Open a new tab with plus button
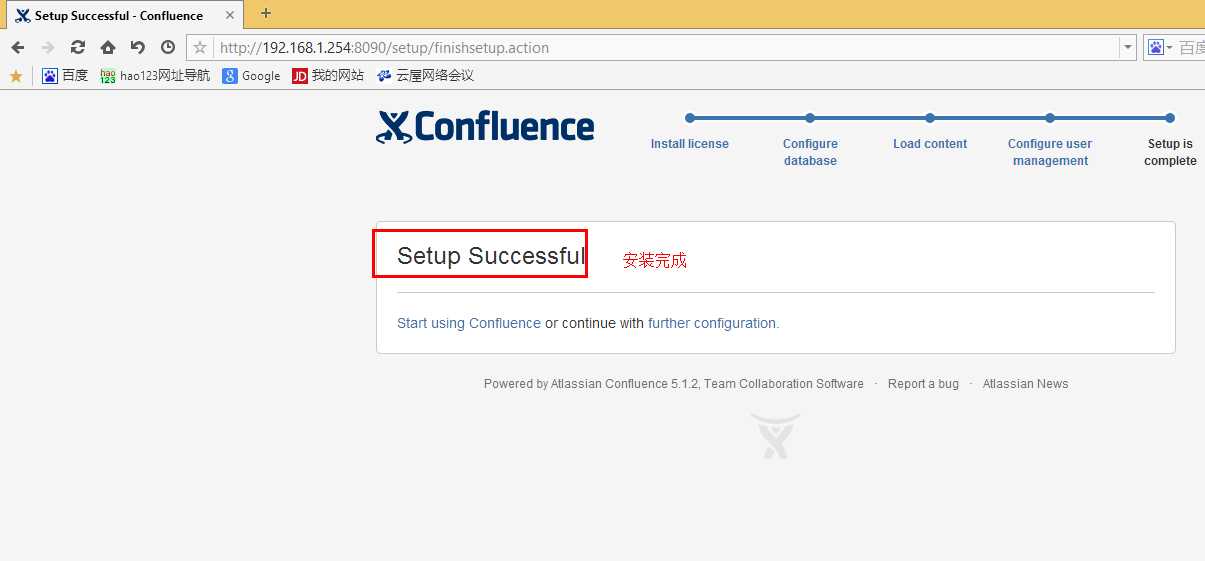 coord(266,13)
